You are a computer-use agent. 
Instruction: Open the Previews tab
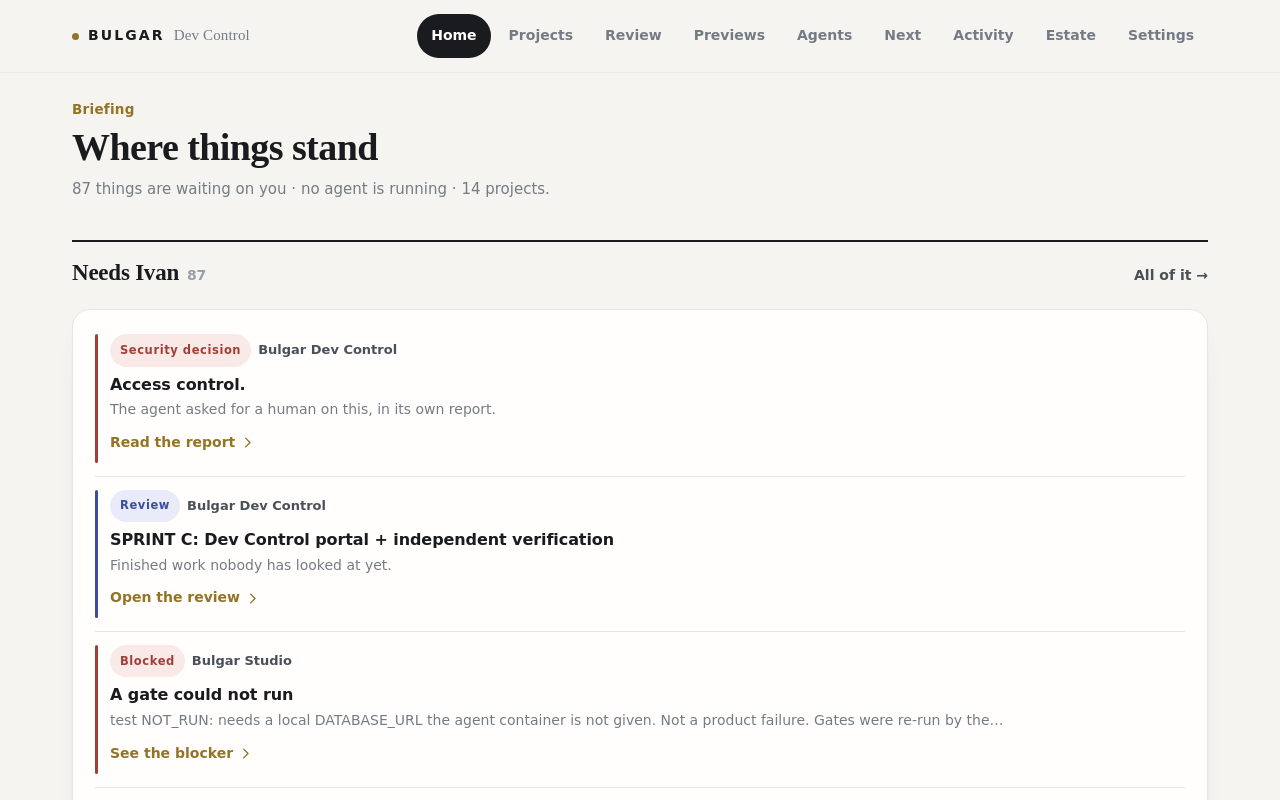(x=729, y=36)
